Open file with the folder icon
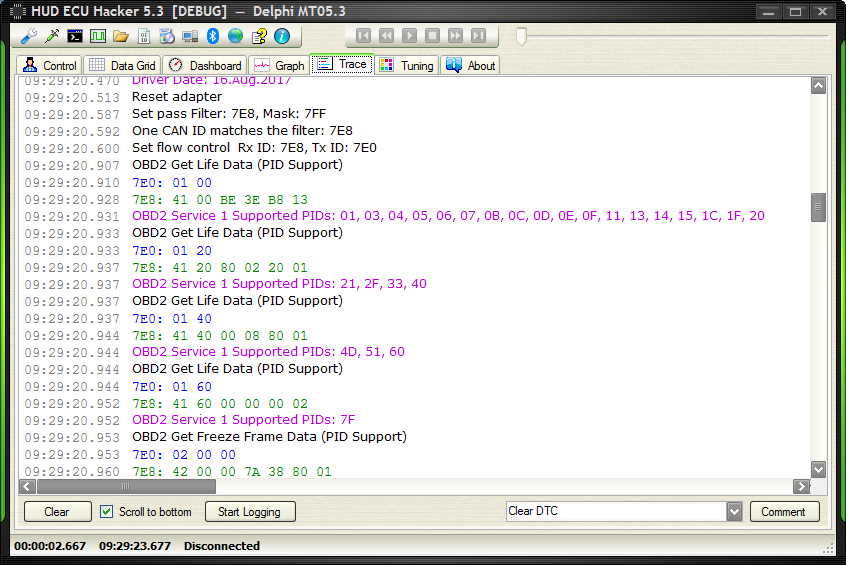Viewport: 846px width, 565px height. [121, 36]
